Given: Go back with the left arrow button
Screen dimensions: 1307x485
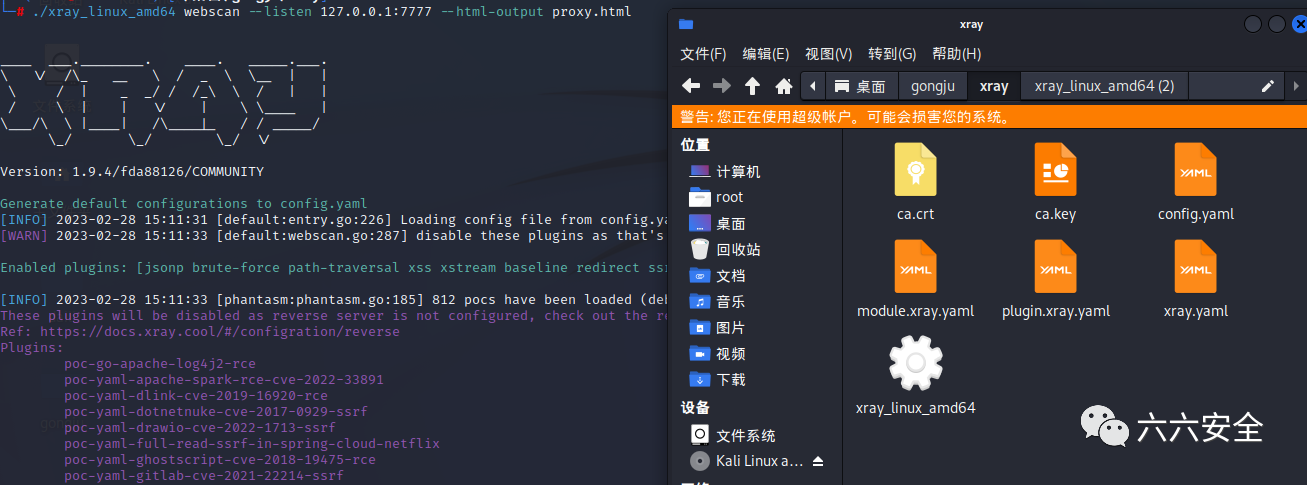Looking at the screenshot, I should click(x=691, y=85).
